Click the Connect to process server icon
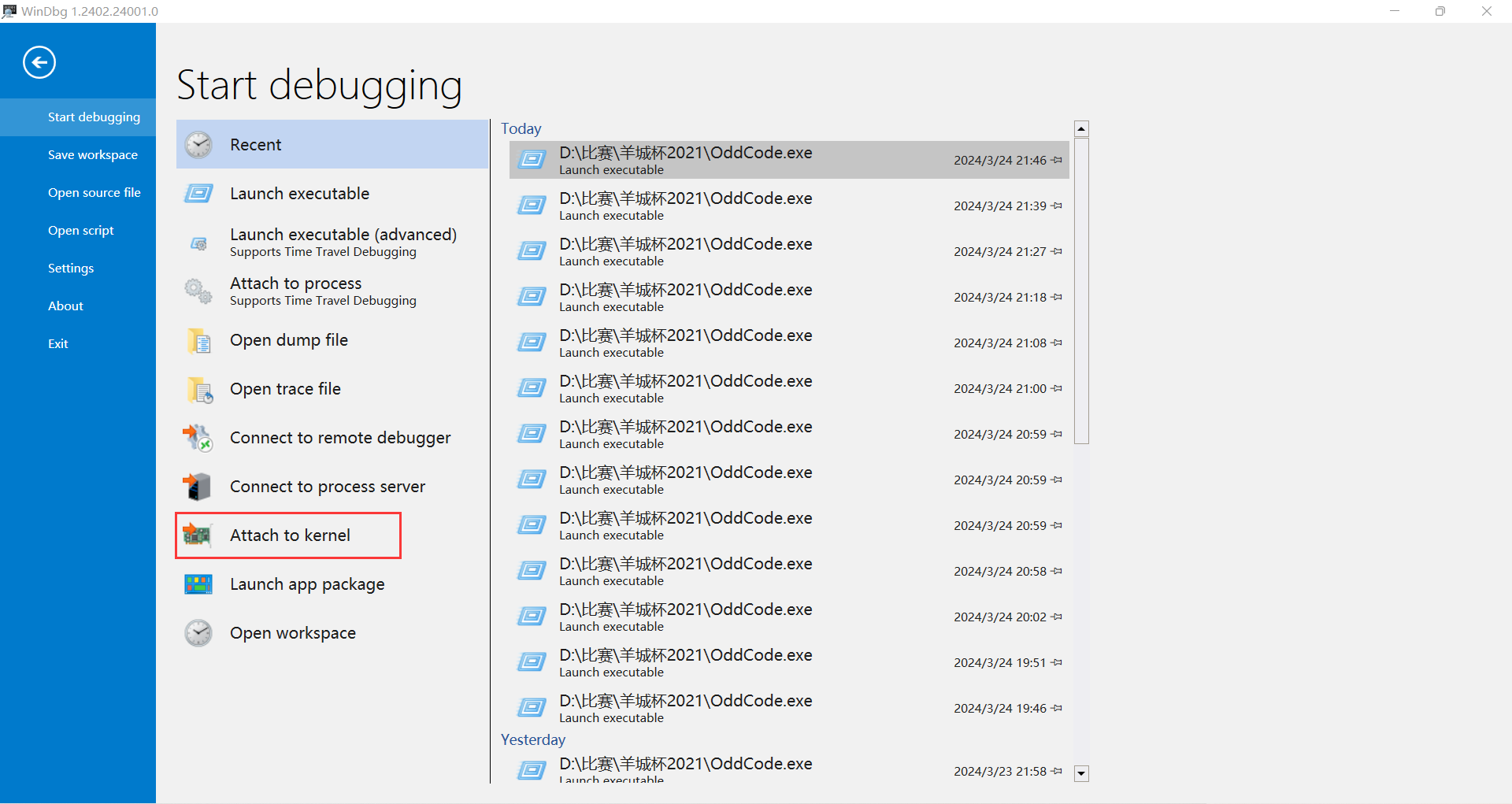The image size is (1512, 804). (x=197, y=487)
